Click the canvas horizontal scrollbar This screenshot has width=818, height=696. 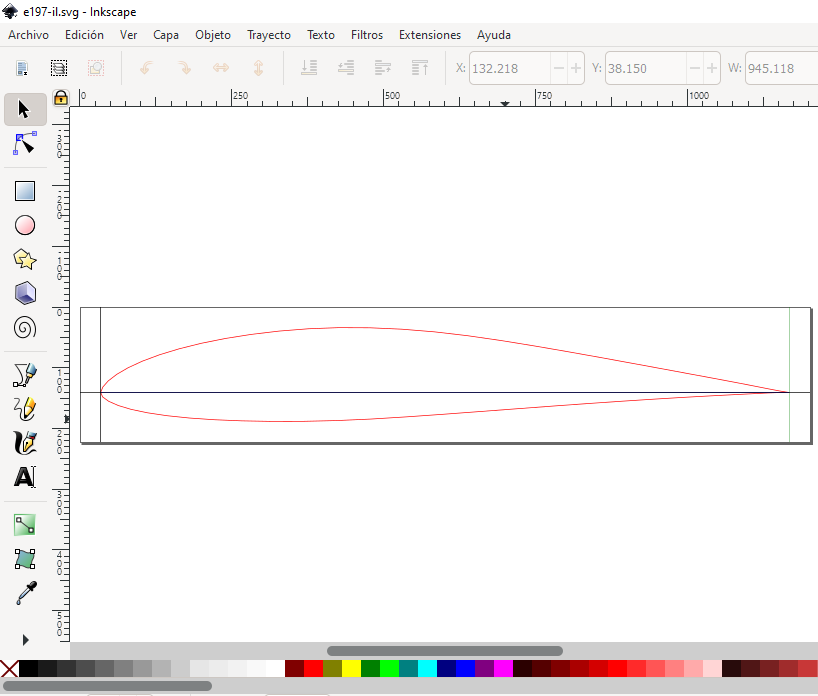coord(444,651)
